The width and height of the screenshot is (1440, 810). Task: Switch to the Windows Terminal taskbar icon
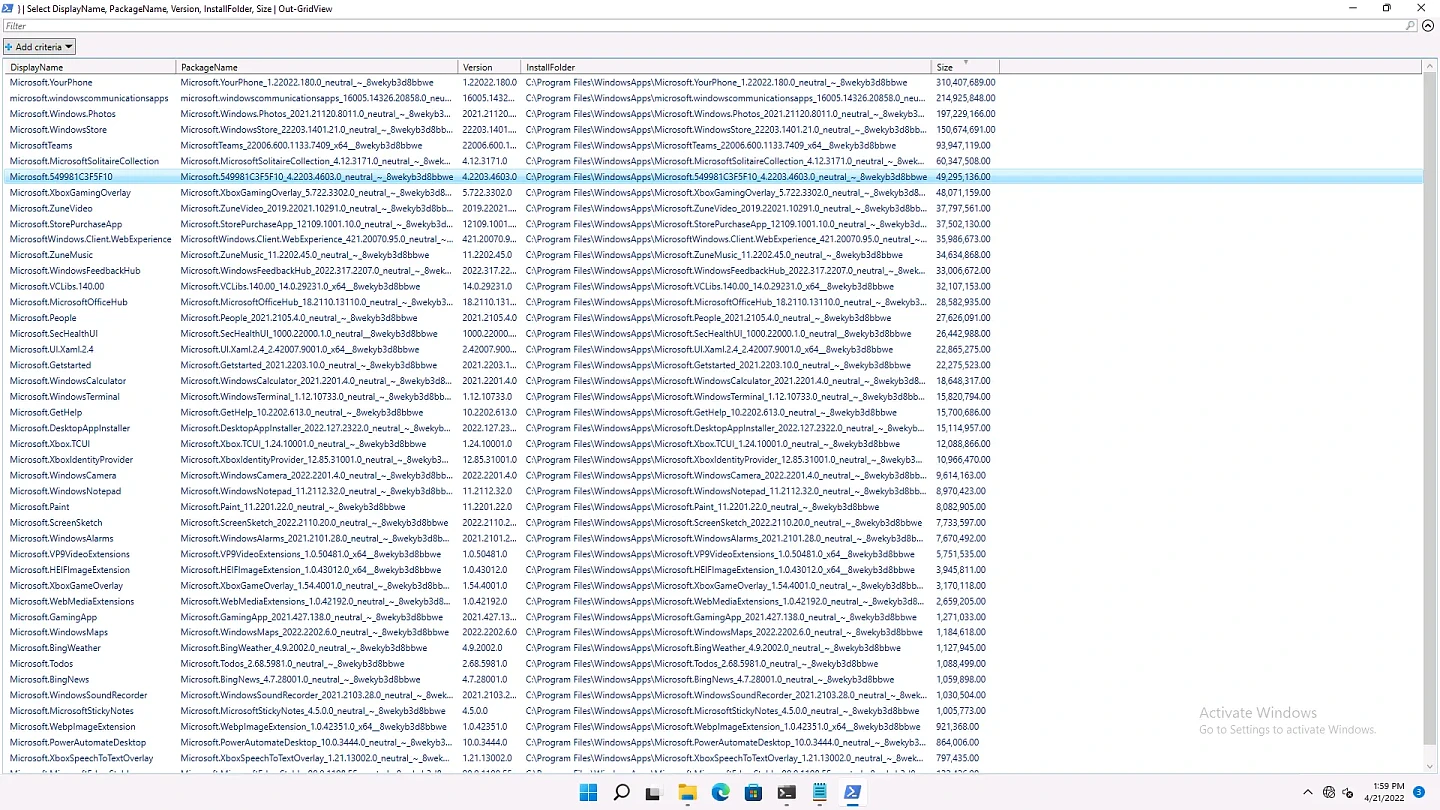coord(786,793)
